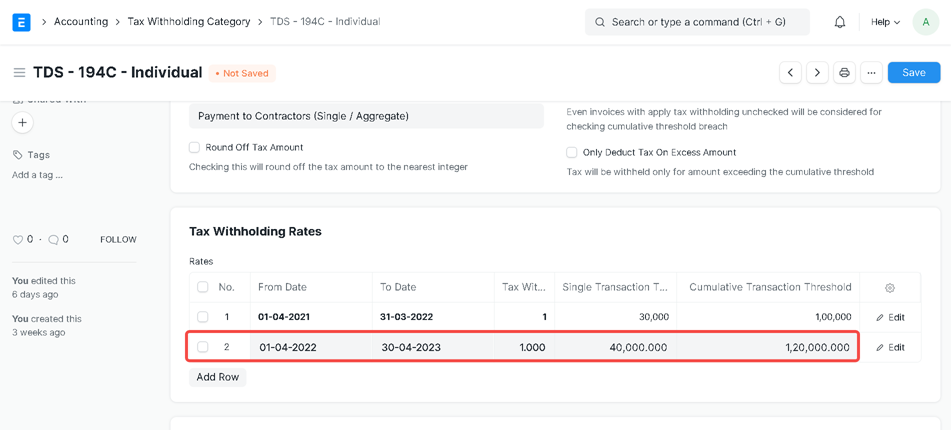Open the user avatar profile menu
Screen dimensions: 951x430
click(925, 22)
